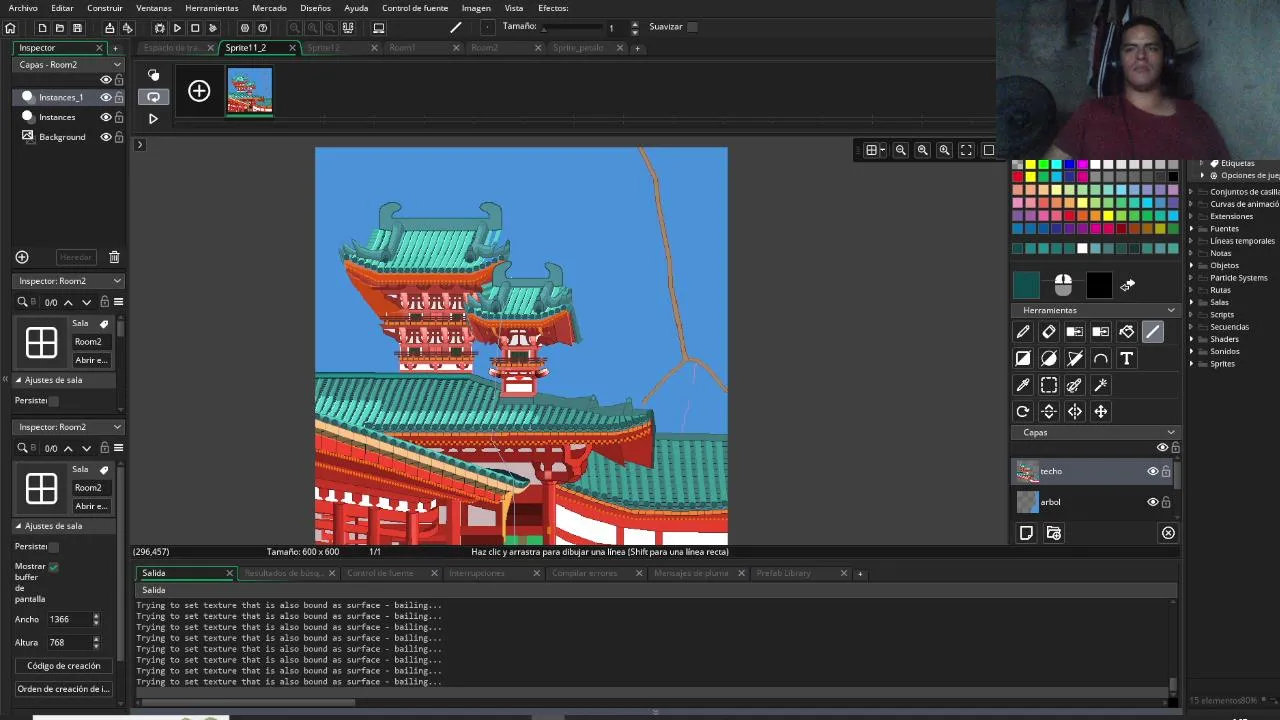Collapse the Capas panel header
The height and width of the screenshot is (720, 1280).
[1171, 432]
